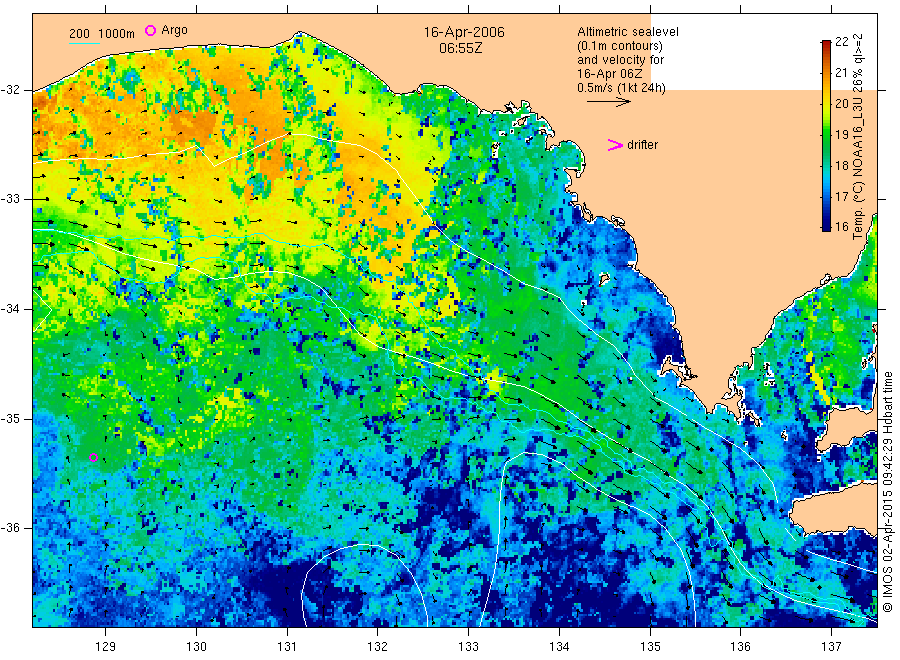
Task: Click the IMOS copyright timestamp text
Action: [887, 492]
